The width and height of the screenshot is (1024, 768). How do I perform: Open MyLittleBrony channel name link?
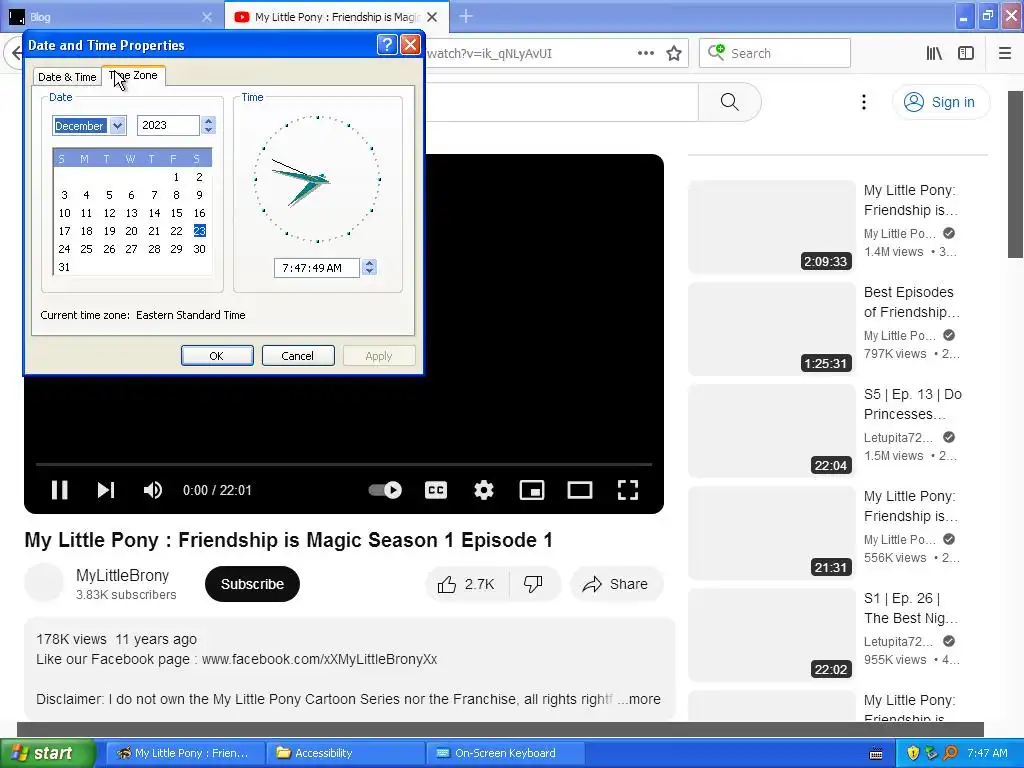point(122,575)
